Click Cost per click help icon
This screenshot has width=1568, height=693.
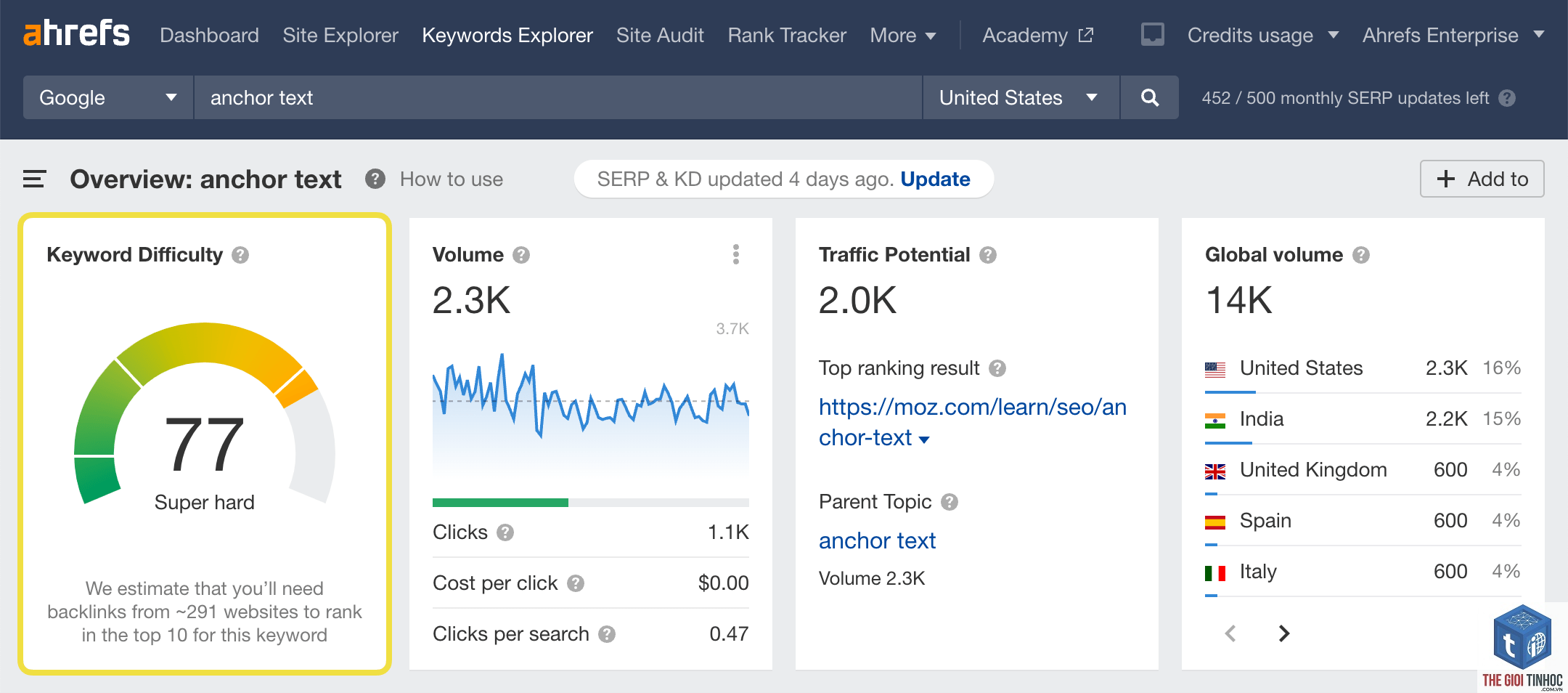(x=576, y=583)
